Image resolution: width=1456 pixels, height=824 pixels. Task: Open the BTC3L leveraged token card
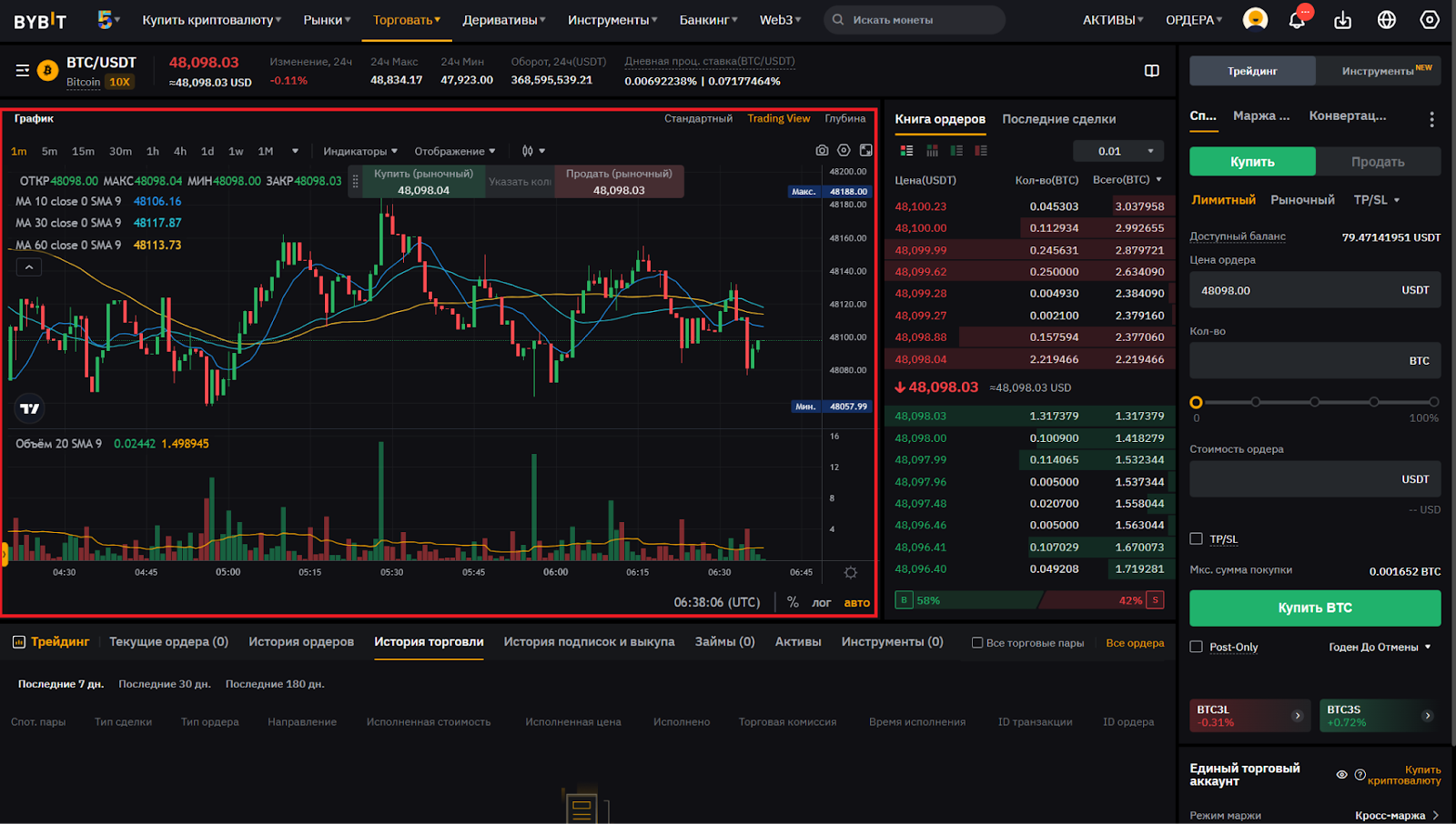click(1249, 716)
